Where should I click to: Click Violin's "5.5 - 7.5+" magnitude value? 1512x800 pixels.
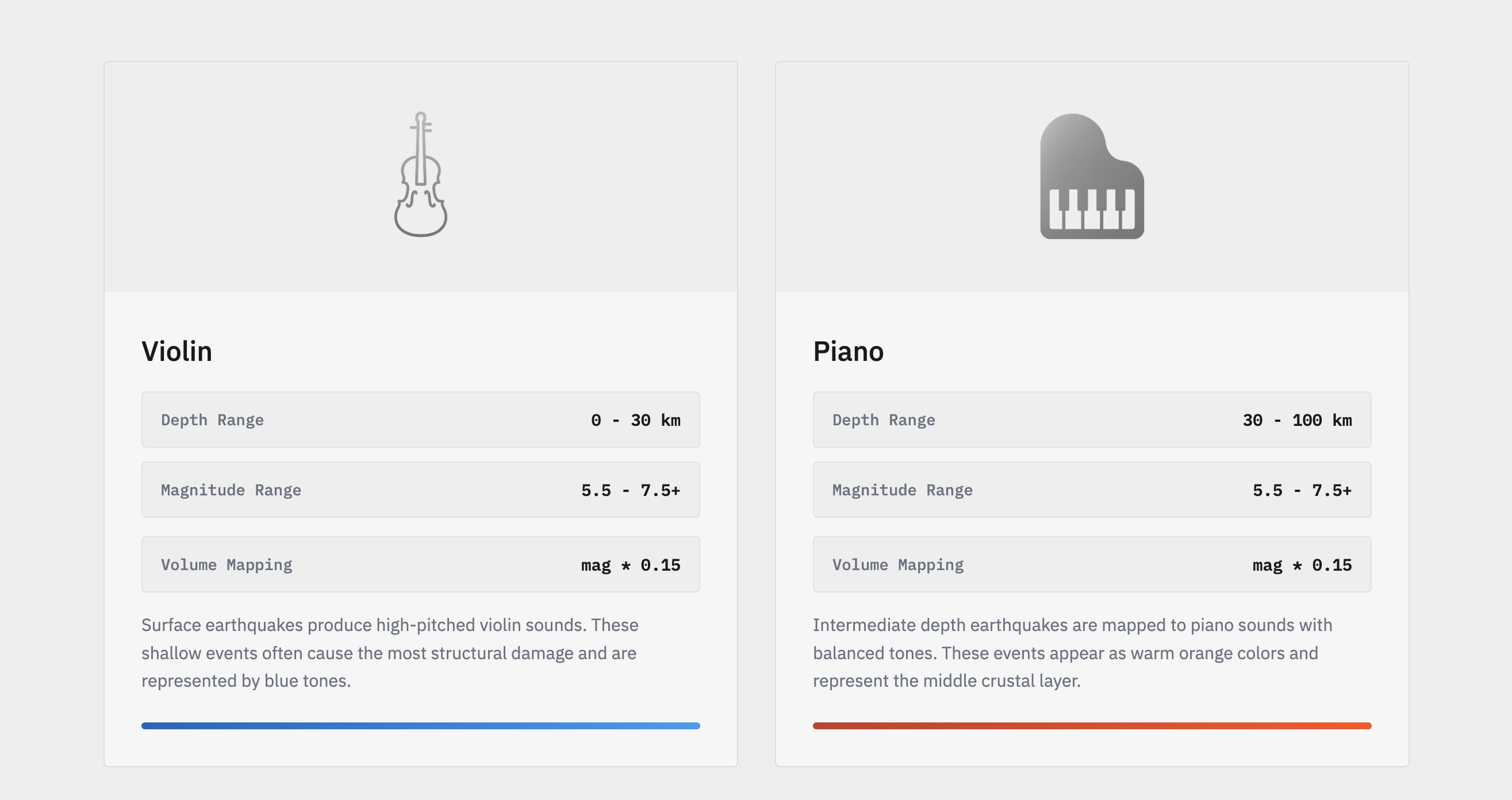point(631,490)
